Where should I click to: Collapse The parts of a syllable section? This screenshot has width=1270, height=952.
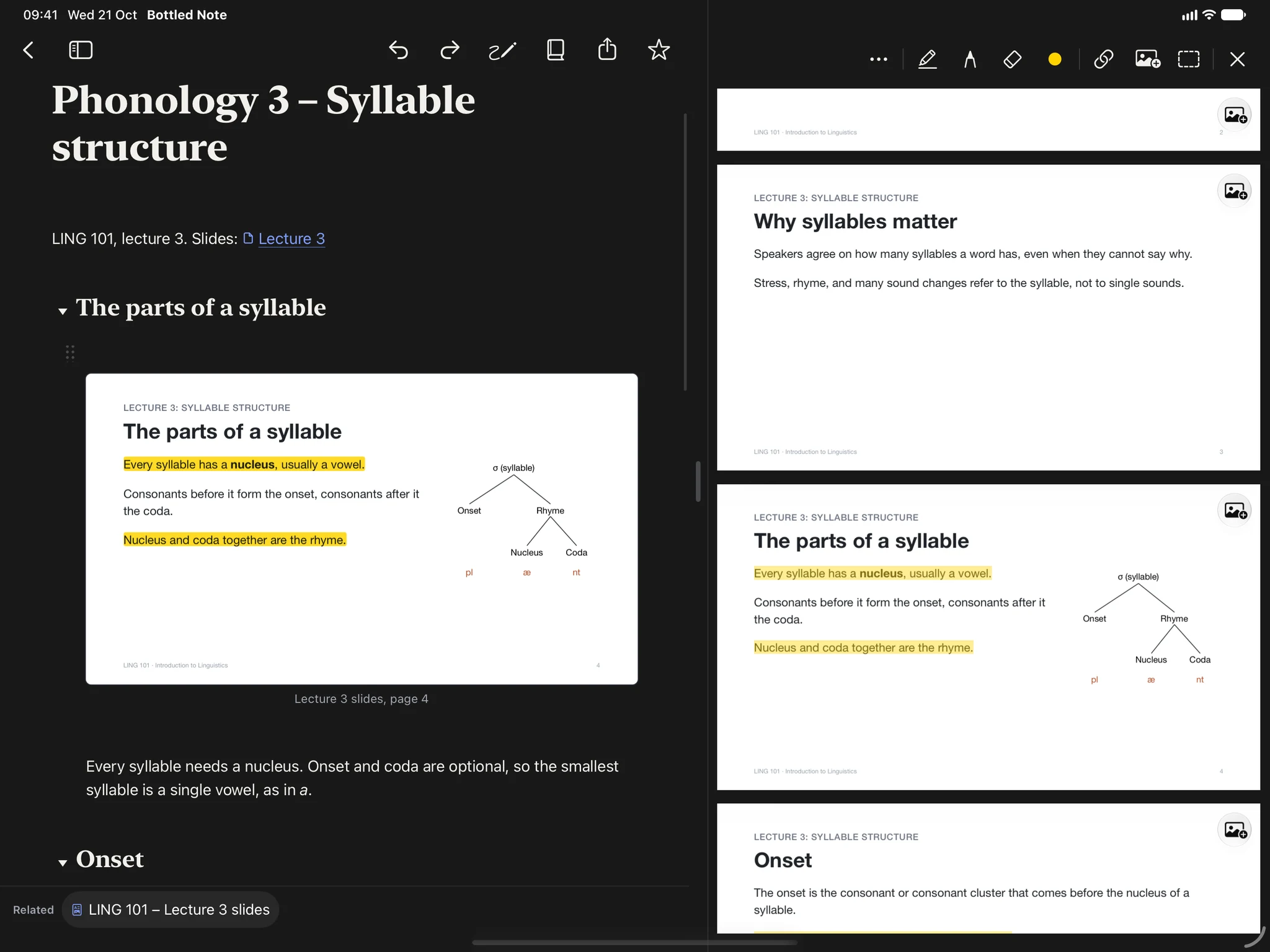(63, 311)
